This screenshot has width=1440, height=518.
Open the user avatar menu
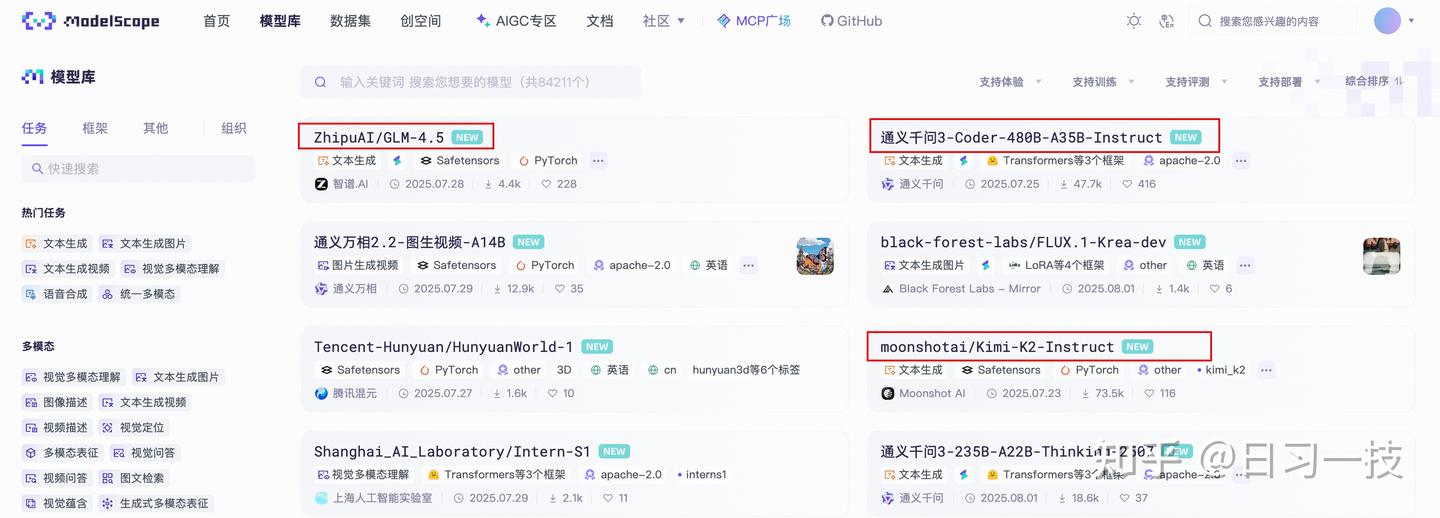tap(1387, 21)
